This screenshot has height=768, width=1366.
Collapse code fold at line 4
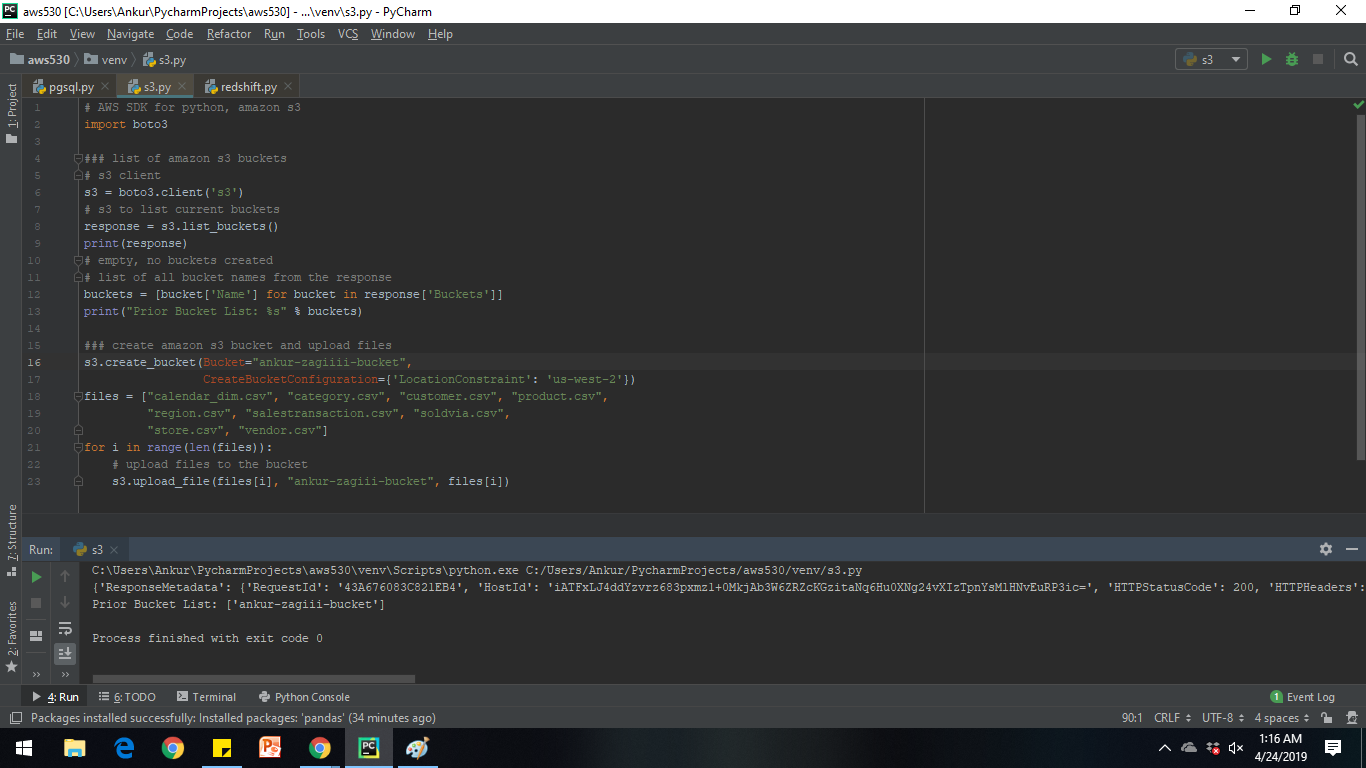[x=77, y=158]
